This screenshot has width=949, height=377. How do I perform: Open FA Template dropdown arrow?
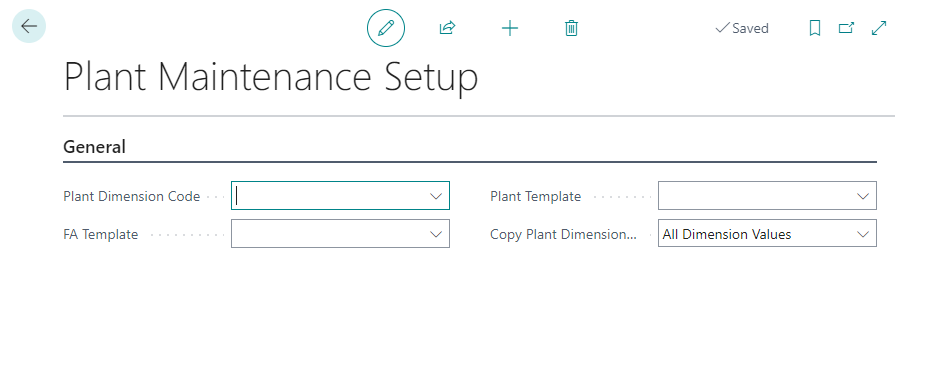[x=436, y=234]
